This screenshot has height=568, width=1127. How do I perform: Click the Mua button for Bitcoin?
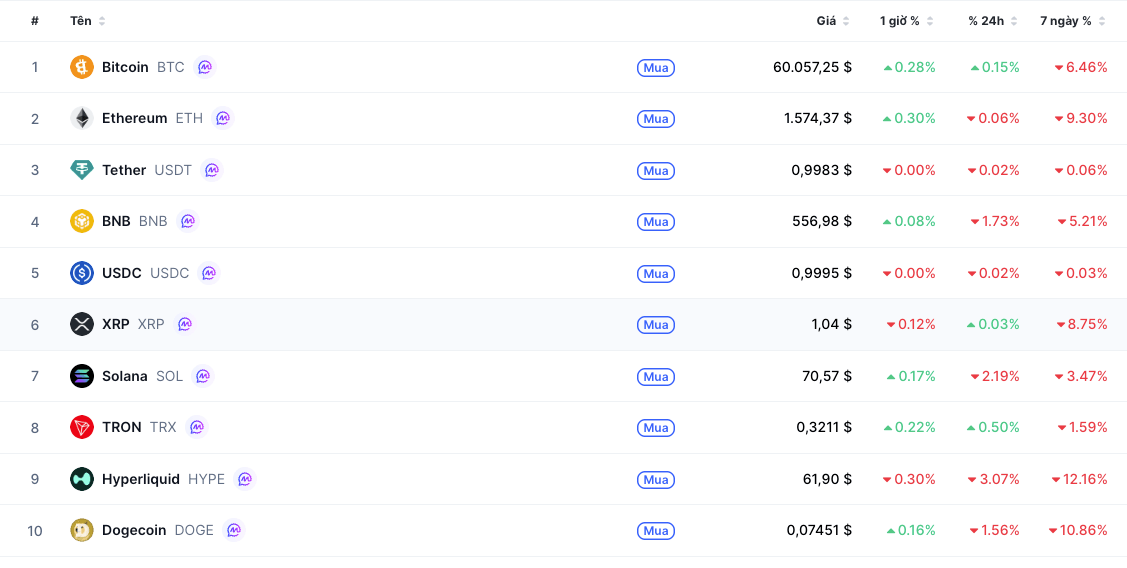[656, 68]
